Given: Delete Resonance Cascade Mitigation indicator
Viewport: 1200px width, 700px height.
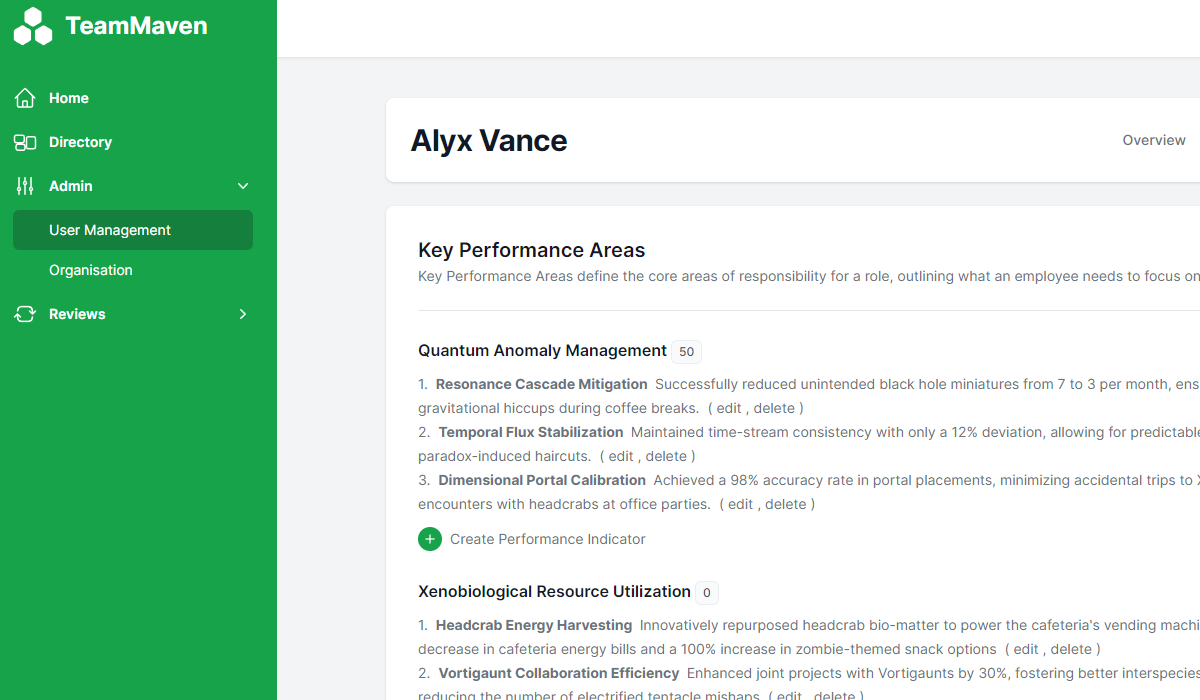Looking at the screenshot, I should [x=774, y=408].
